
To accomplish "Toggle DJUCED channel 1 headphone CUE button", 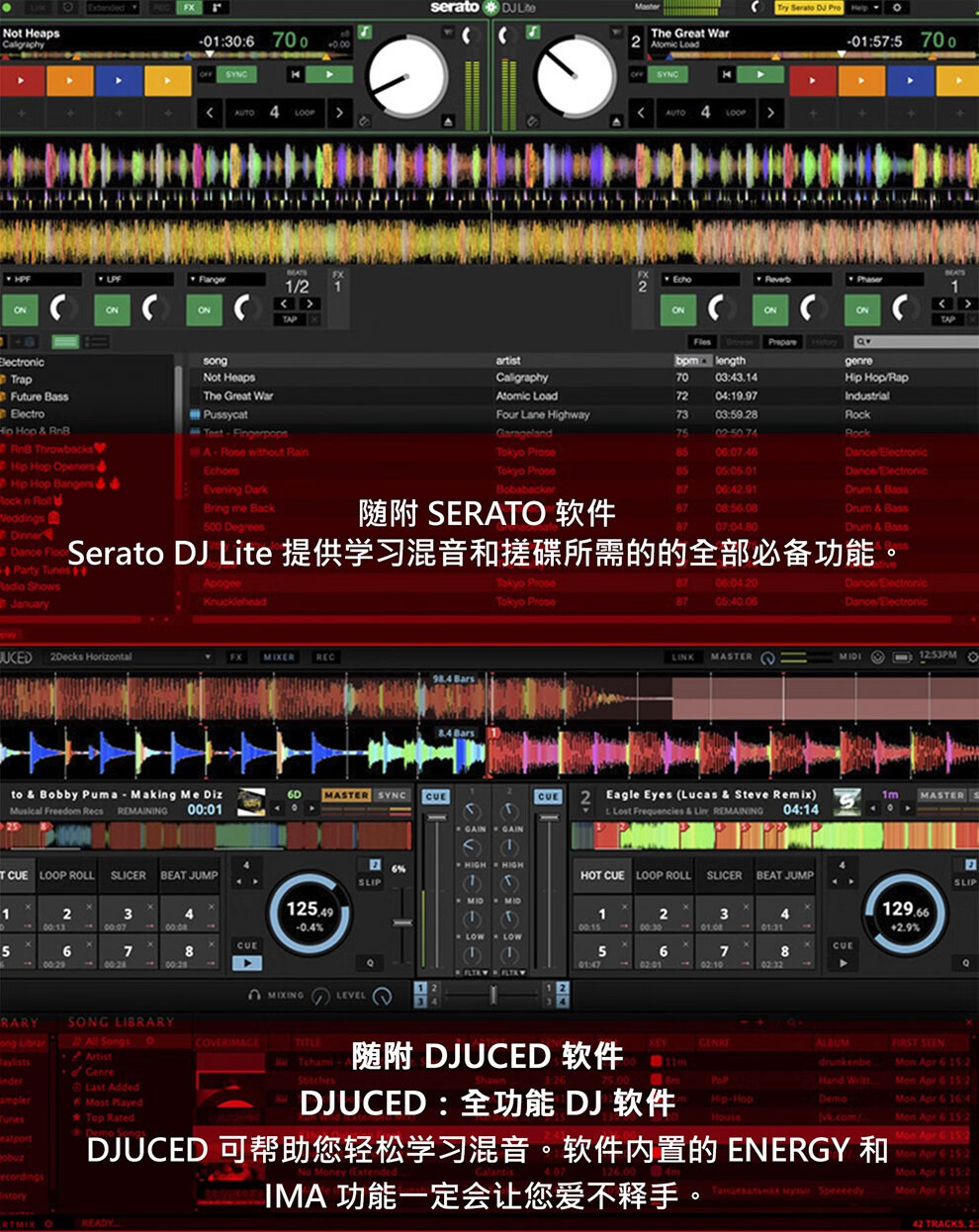I will coord(435,796).
